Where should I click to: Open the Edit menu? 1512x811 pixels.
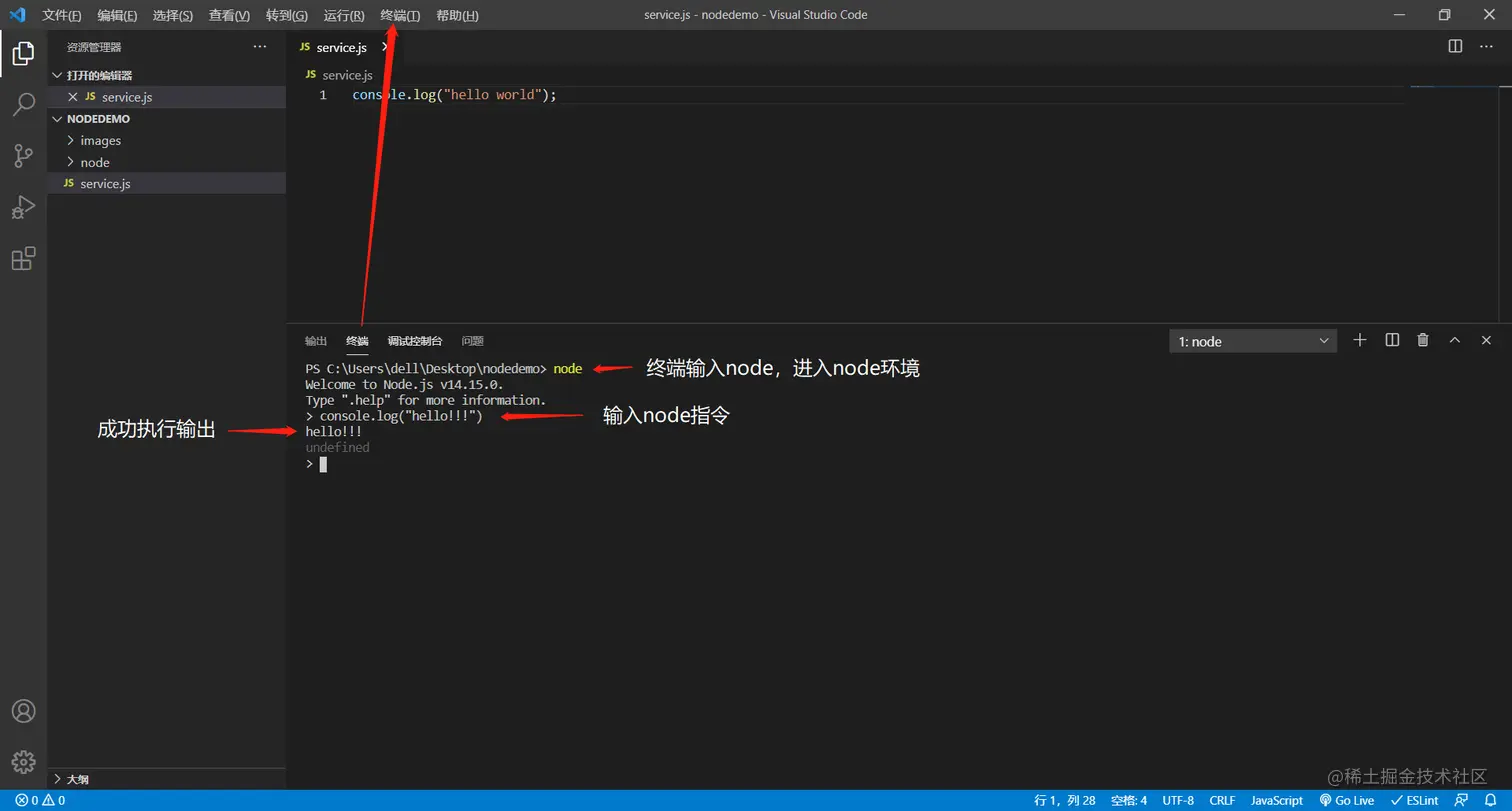point(118,15)
